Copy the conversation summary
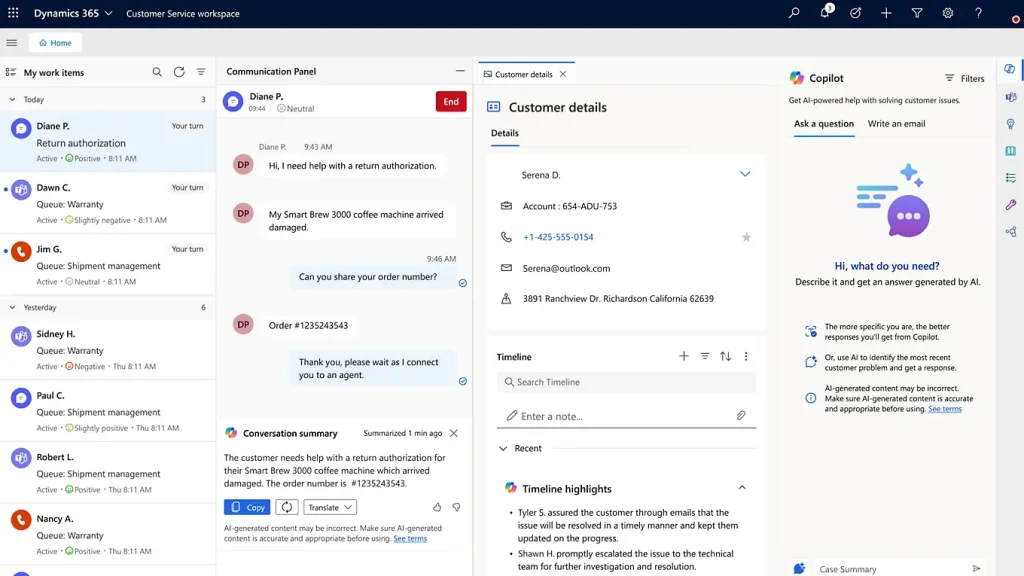Screen dimensions: 1024x576 246,507
